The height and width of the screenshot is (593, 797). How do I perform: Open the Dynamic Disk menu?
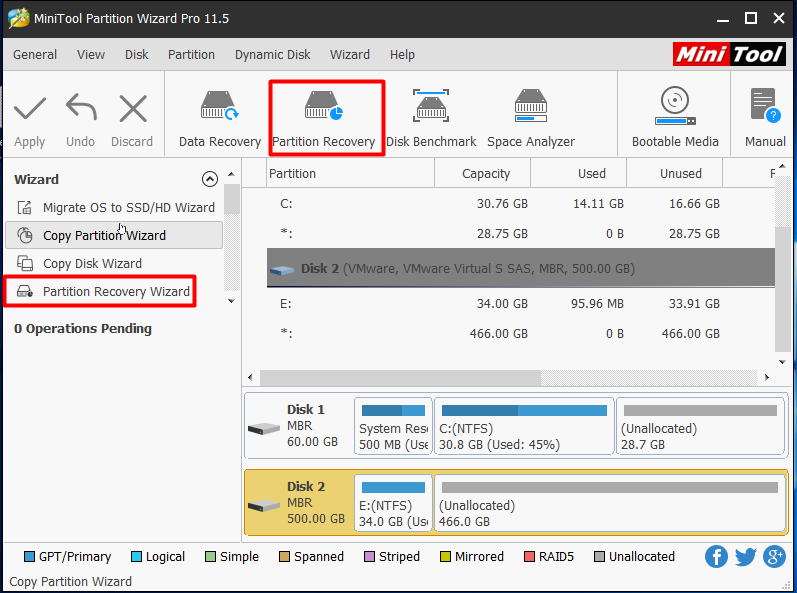click(272, 54)
